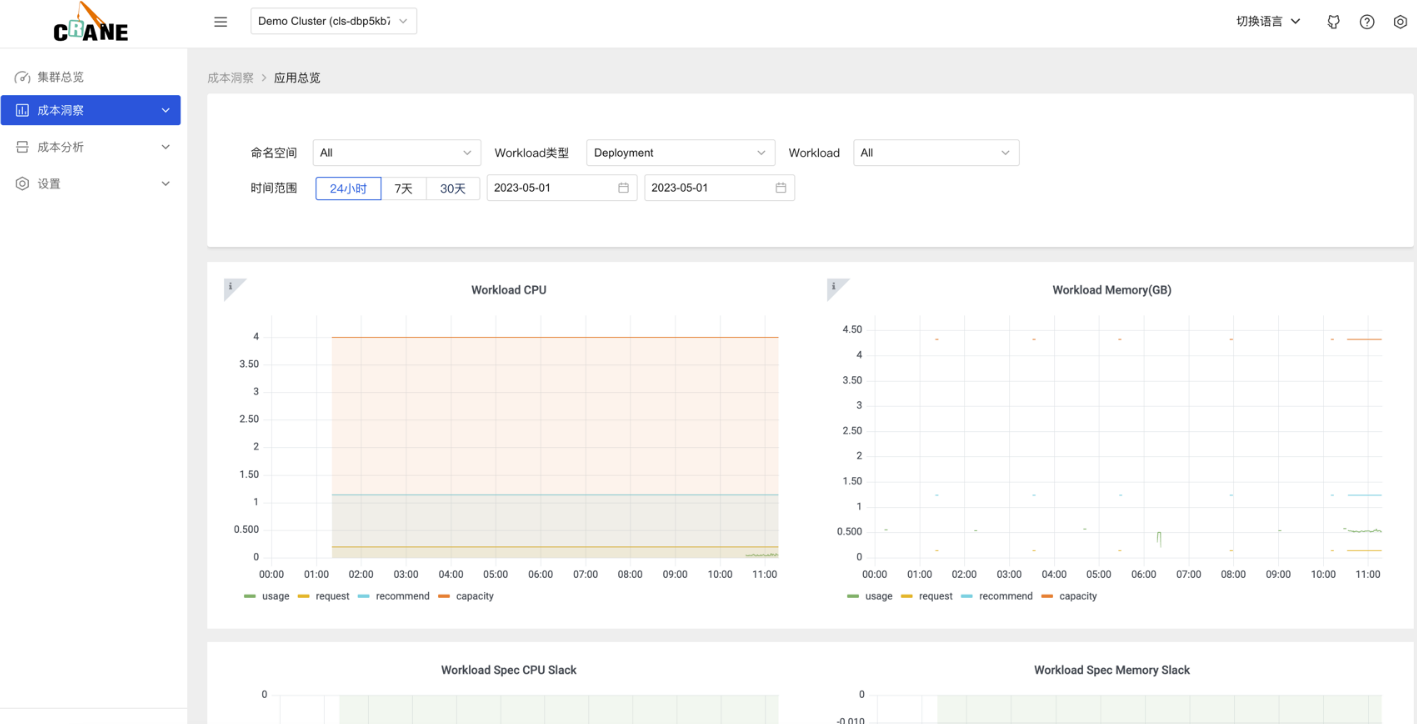
Task: Open the 命名空间 All dropdown
Action: pyautogui.click(x=397, y=153)
